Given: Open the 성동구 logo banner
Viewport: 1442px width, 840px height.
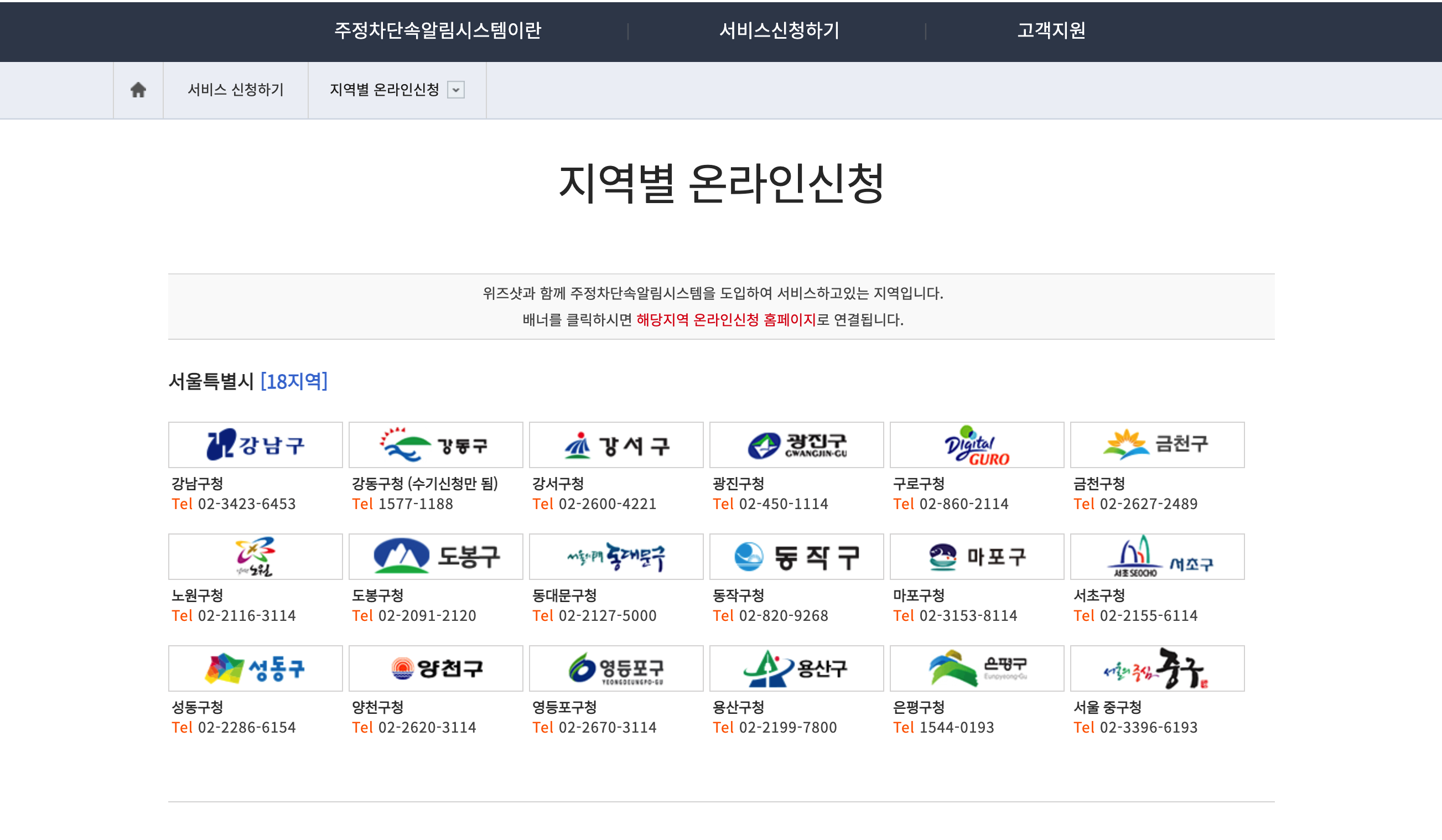Looking at the screenshot, I should point(255,668).
